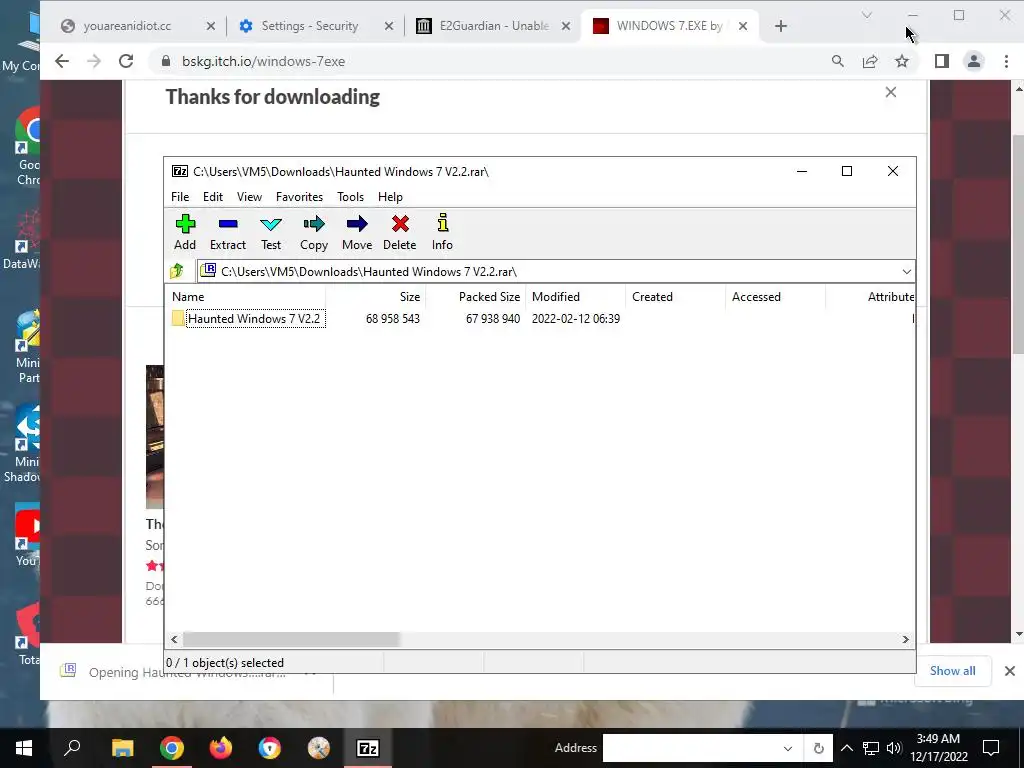Switch to the E2Guardian tab

[494, 26]
